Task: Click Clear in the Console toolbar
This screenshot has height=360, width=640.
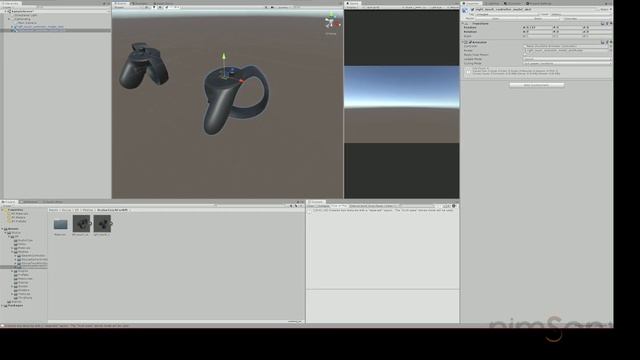Action: coord(310,206)
